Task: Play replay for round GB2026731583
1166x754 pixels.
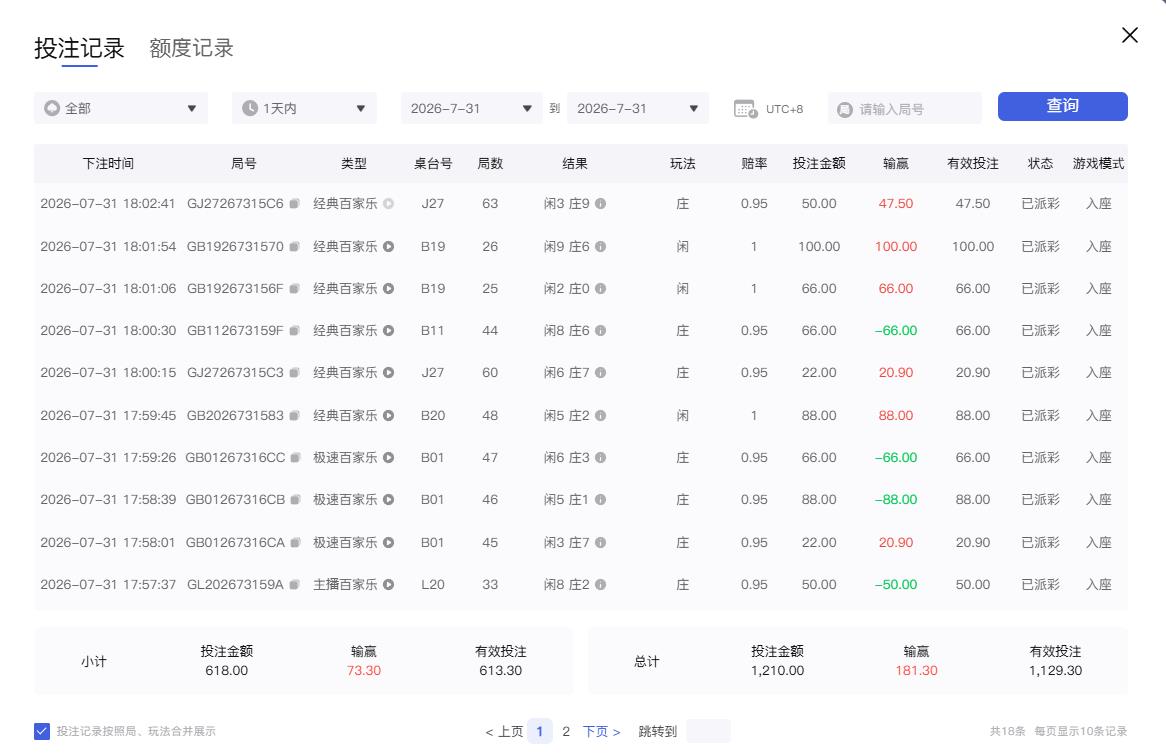Action: coord(388,416)
